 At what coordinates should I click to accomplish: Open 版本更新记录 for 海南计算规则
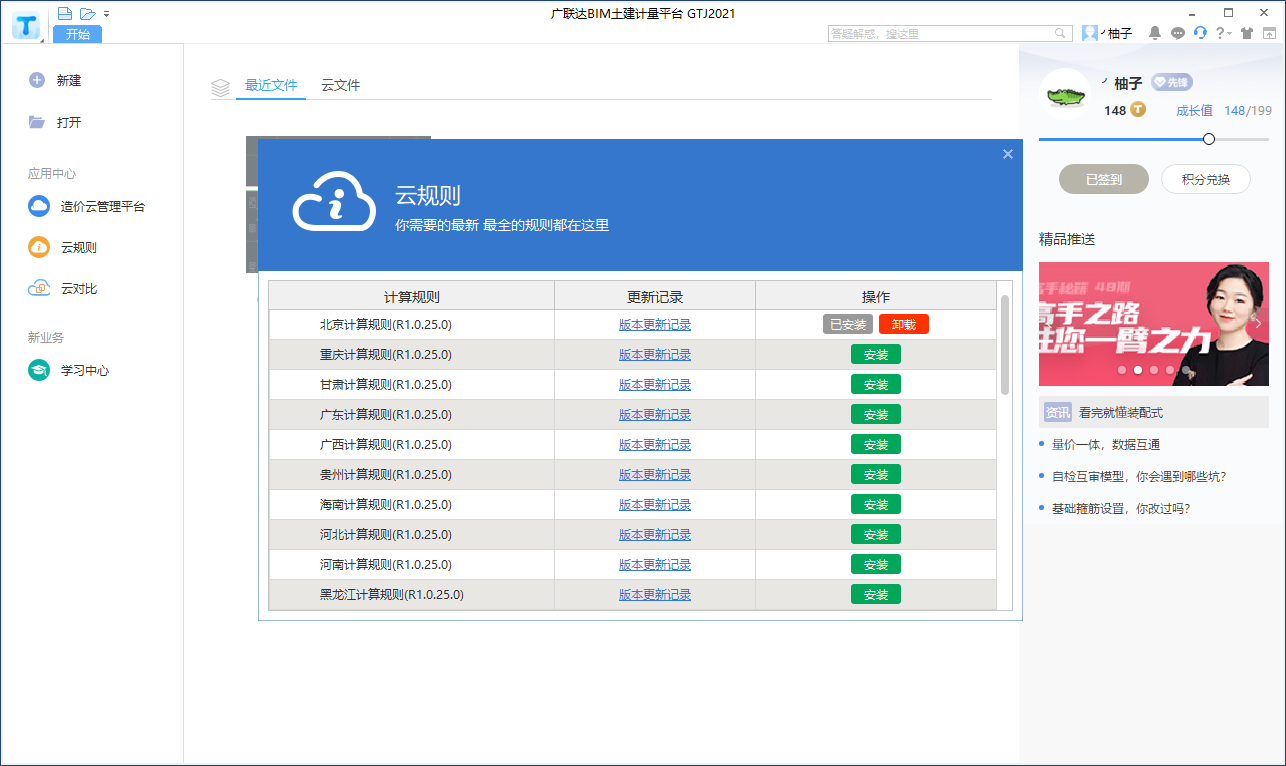tap(655, 504)
